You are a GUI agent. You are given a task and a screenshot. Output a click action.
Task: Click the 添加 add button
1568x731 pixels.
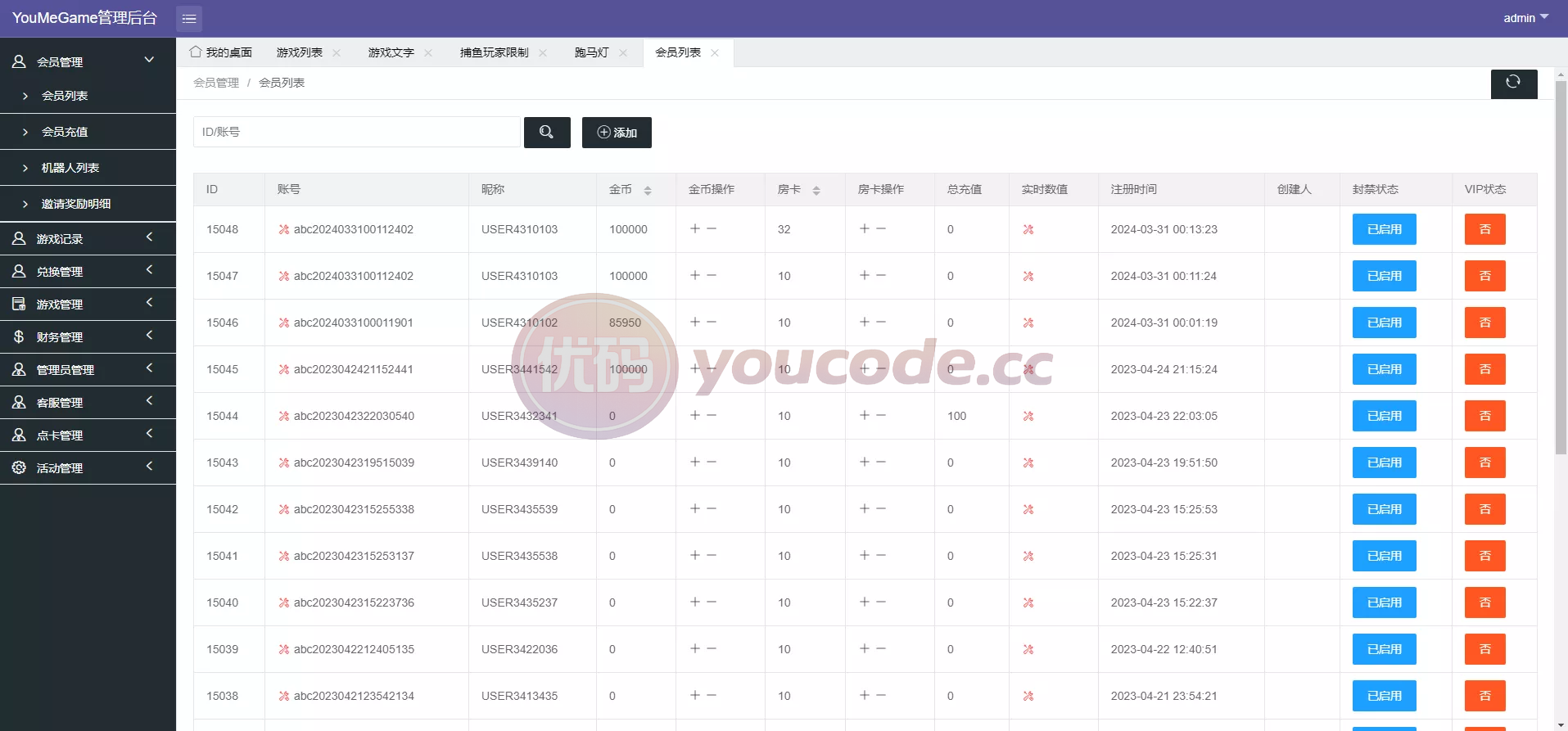click(x=617, y=133)
